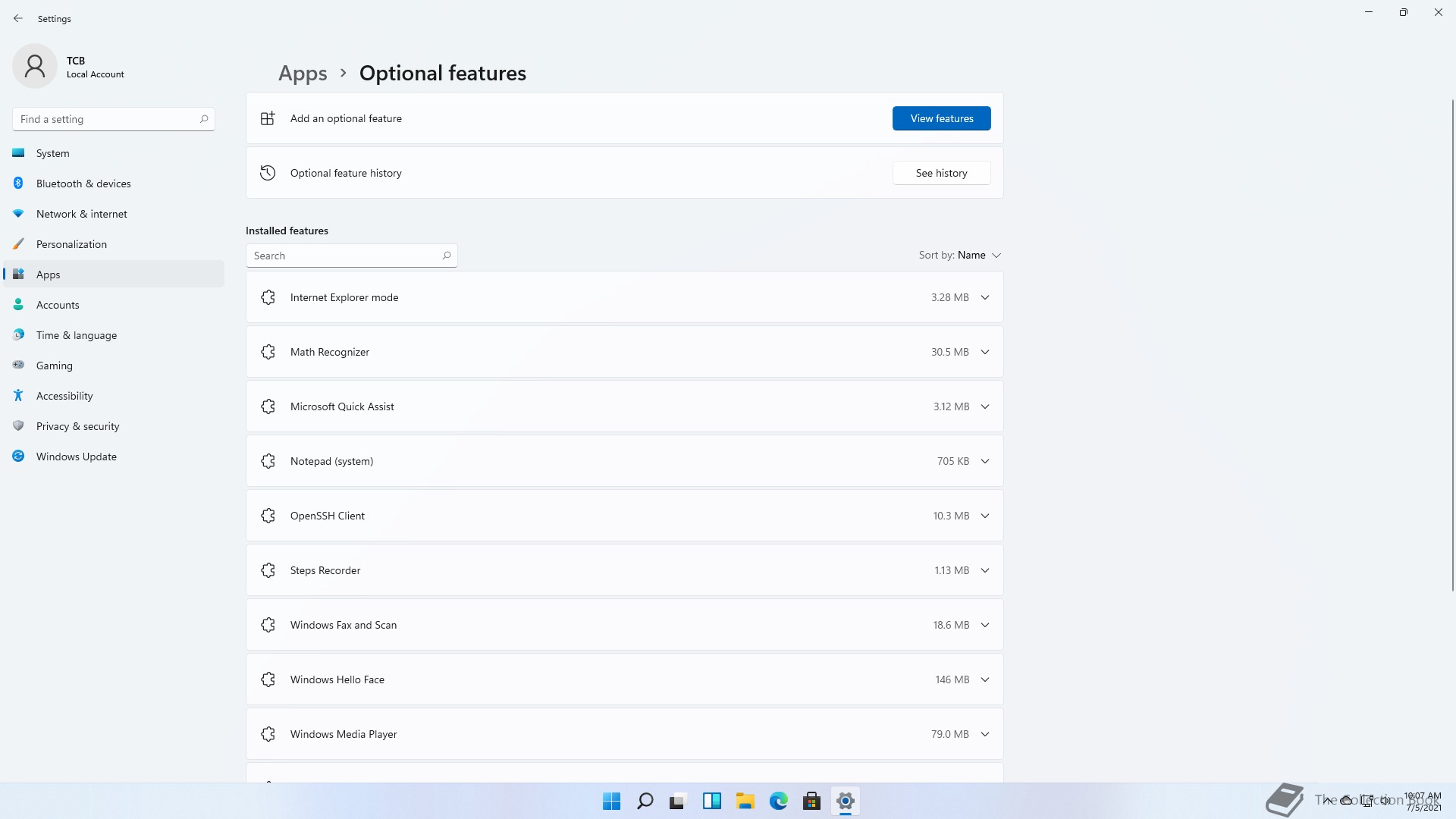Click the Steps Recorder feature icon
1456x819 pixels.
[x=268, y=570]
